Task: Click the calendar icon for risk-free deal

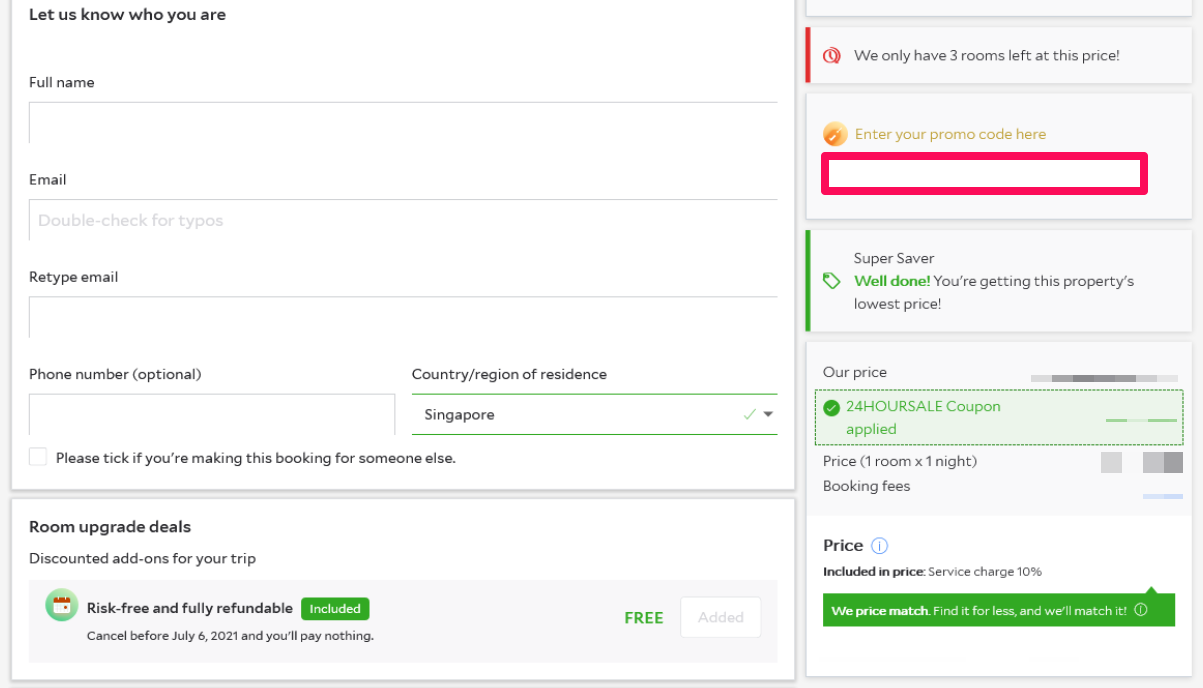Action: (x=62, y=605)
